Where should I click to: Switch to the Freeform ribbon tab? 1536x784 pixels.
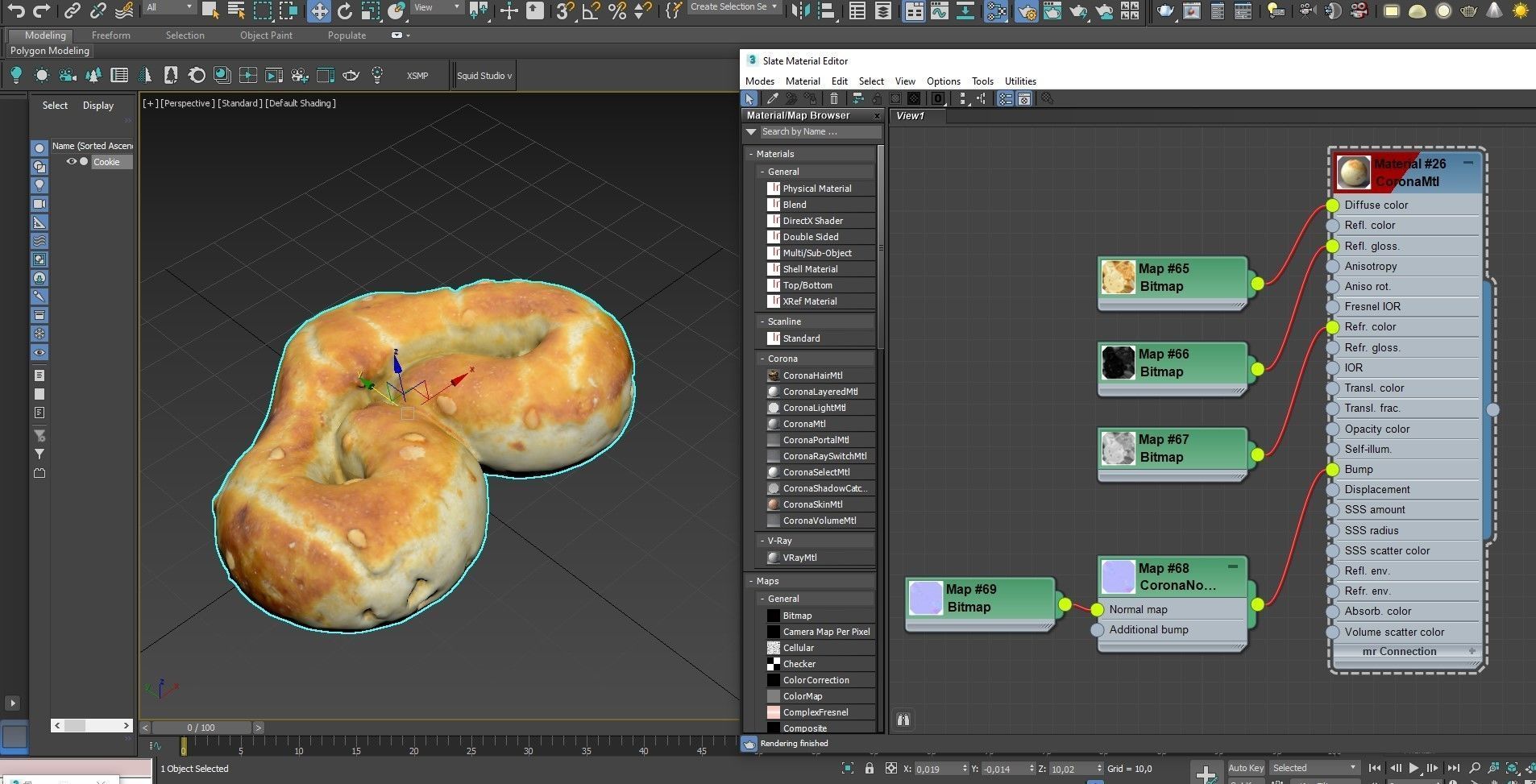(x=110, y=35)
